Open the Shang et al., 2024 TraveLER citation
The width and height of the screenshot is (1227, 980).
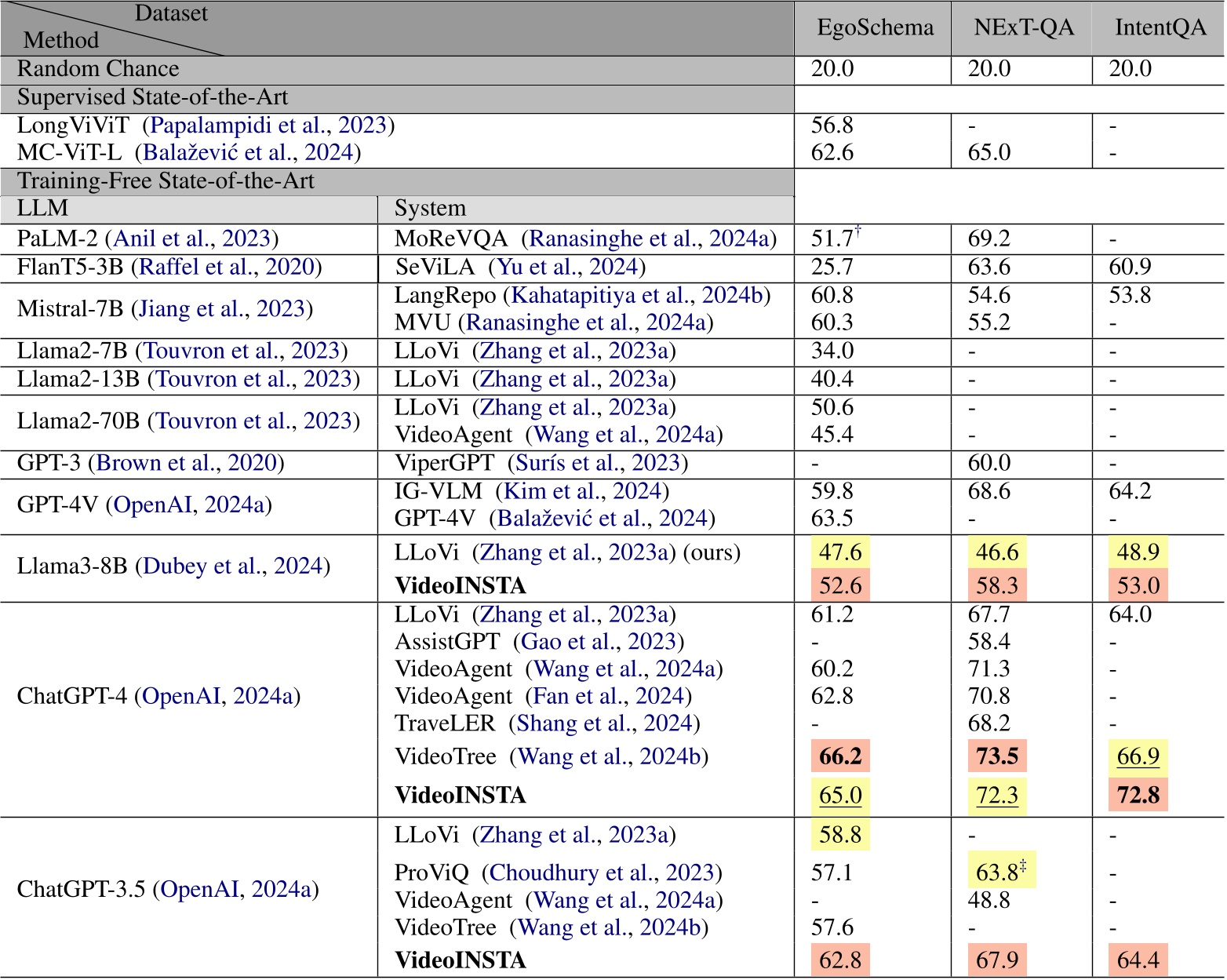(604, 723)
